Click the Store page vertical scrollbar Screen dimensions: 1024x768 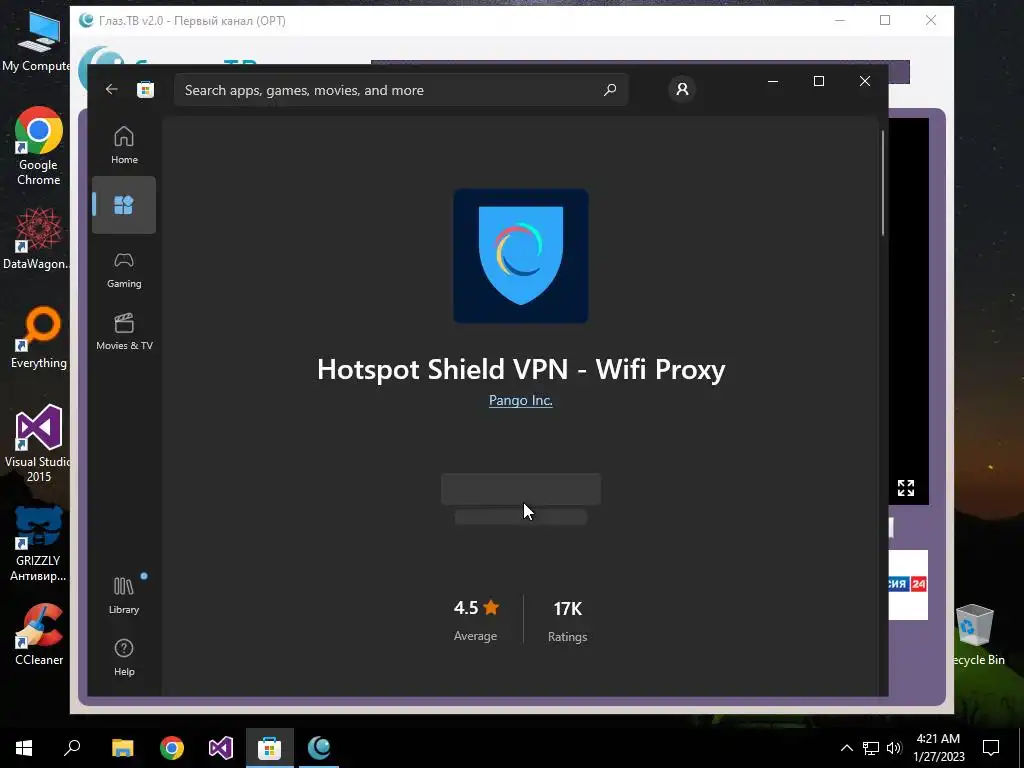883,183
